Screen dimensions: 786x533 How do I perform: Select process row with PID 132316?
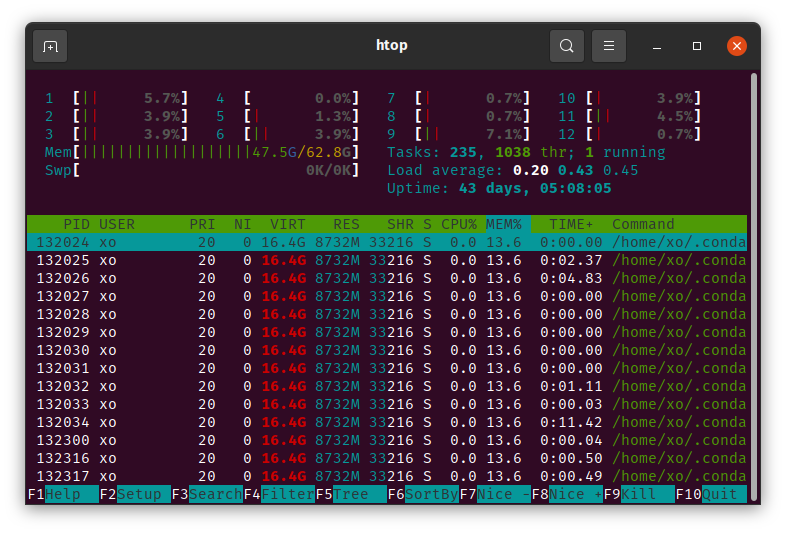click(387, 458)
